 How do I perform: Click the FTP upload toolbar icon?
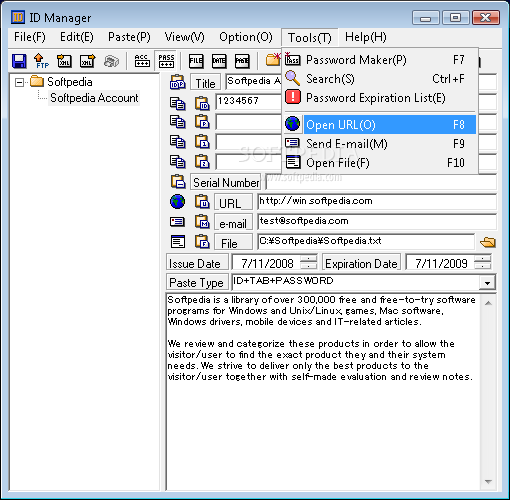(41, 61)
